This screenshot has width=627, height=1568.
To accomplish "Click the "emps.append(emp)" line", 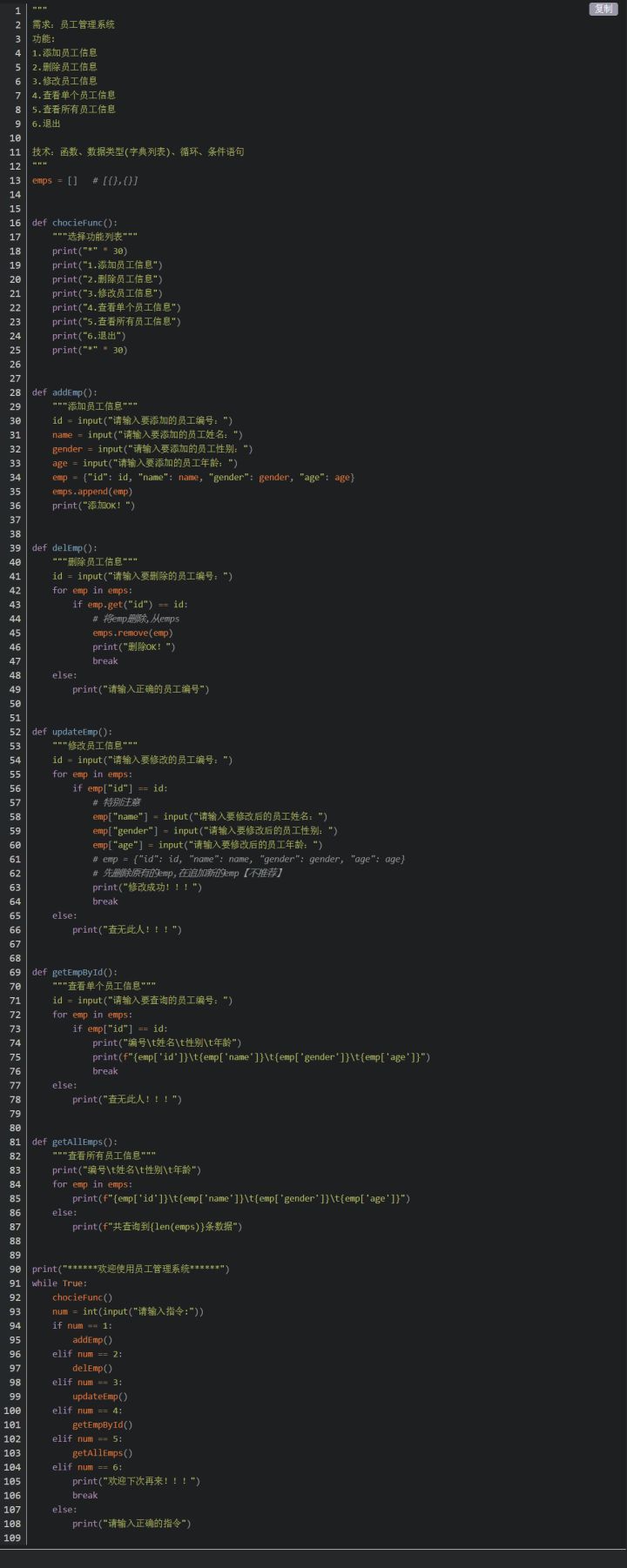I will point(92,491).
